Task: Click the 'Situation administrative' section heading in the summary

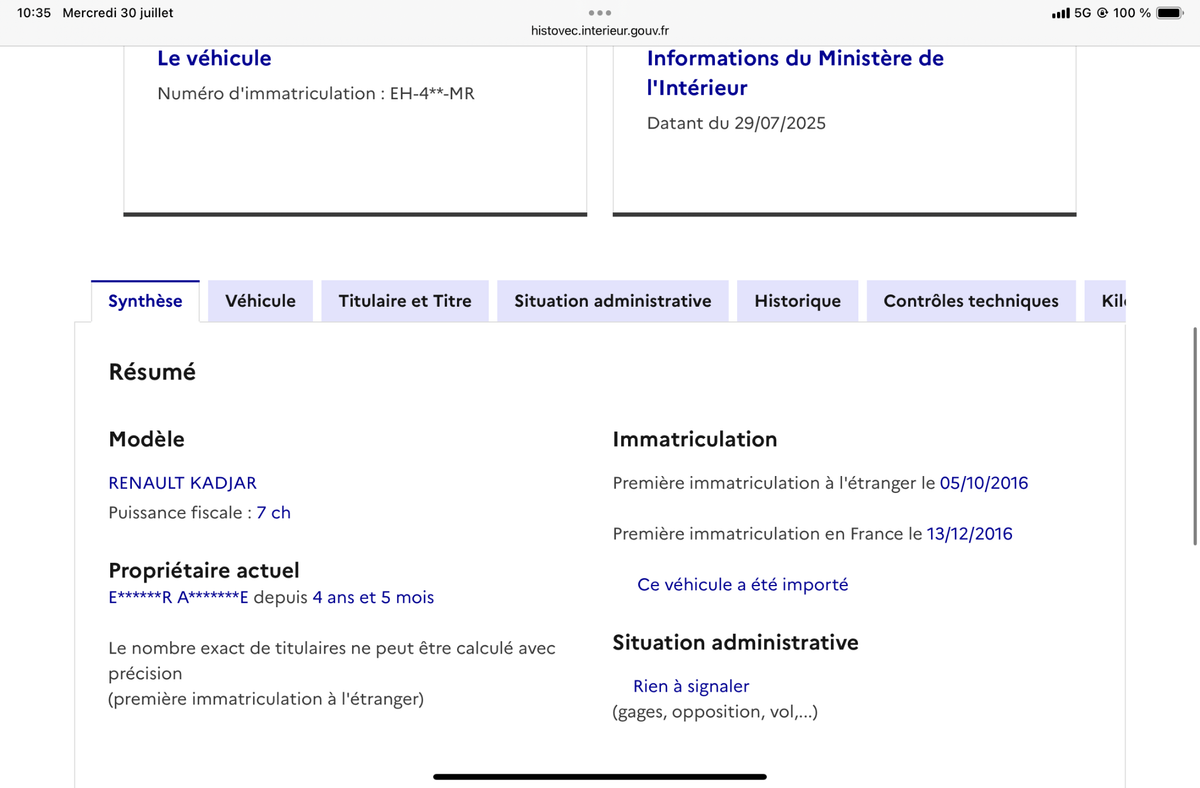Action: tap(735, 642)
